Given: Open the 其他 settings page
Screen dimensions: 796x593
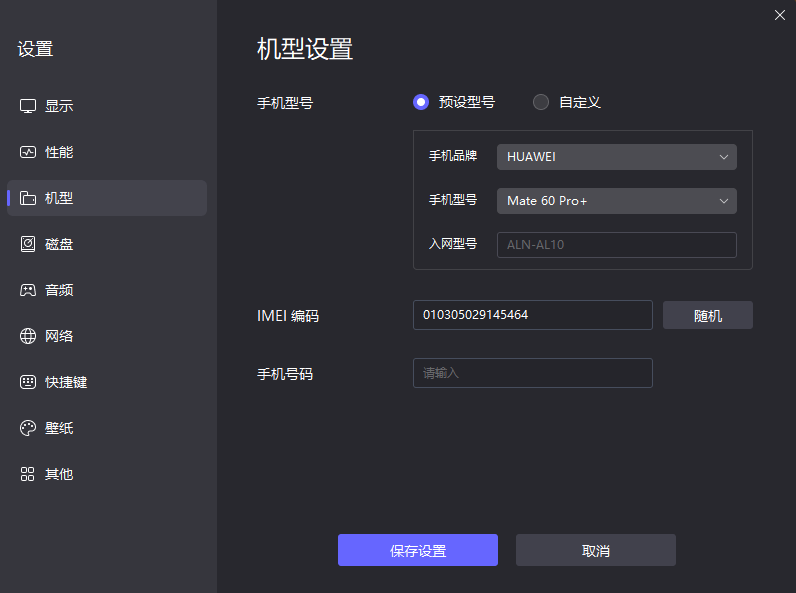Looking at the screenshot, I should pyautogui.click(x=107, y=474).
